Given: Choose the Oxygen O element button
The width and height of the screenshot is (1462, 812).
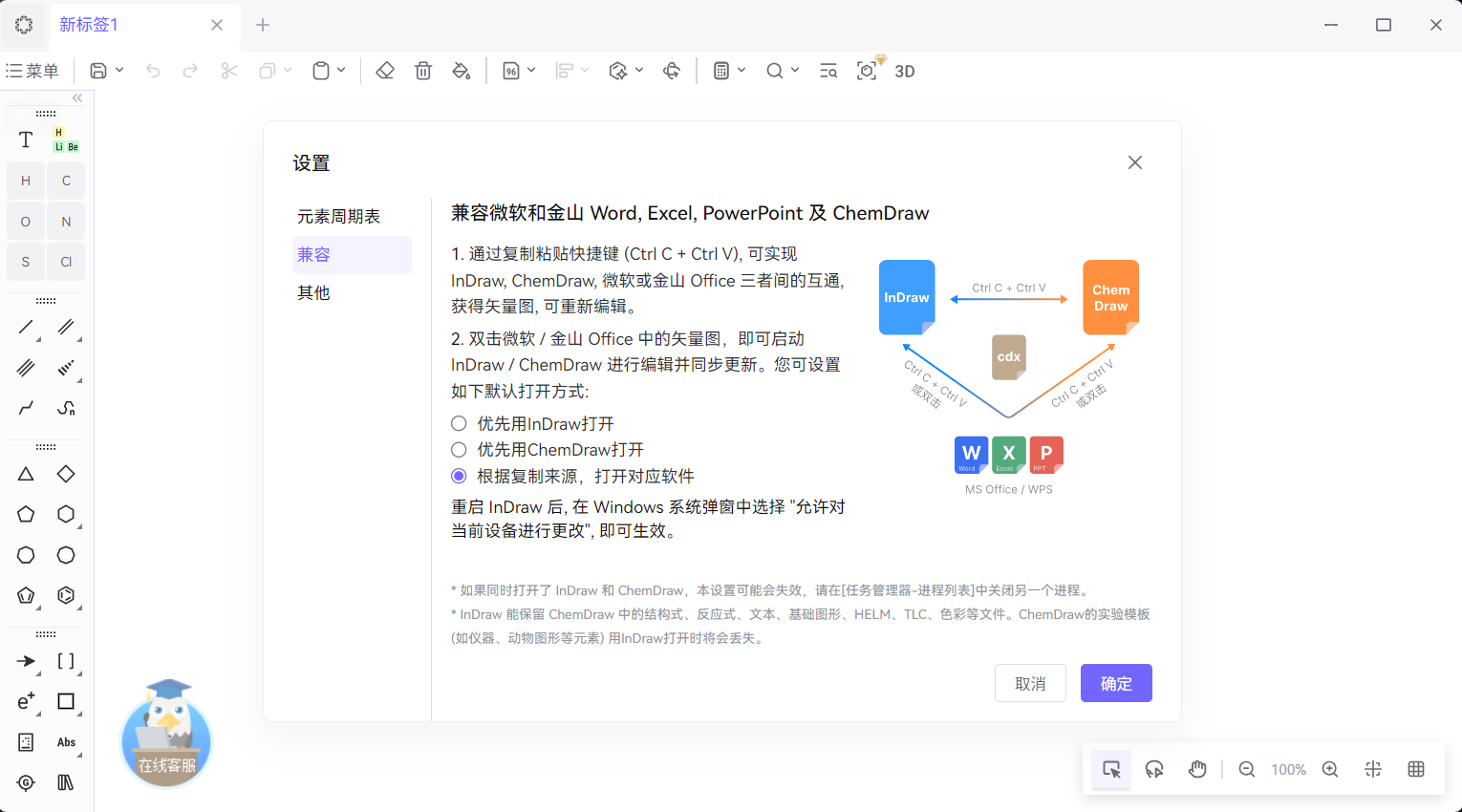Looking at the screenshot, I should tap(26, 222).
